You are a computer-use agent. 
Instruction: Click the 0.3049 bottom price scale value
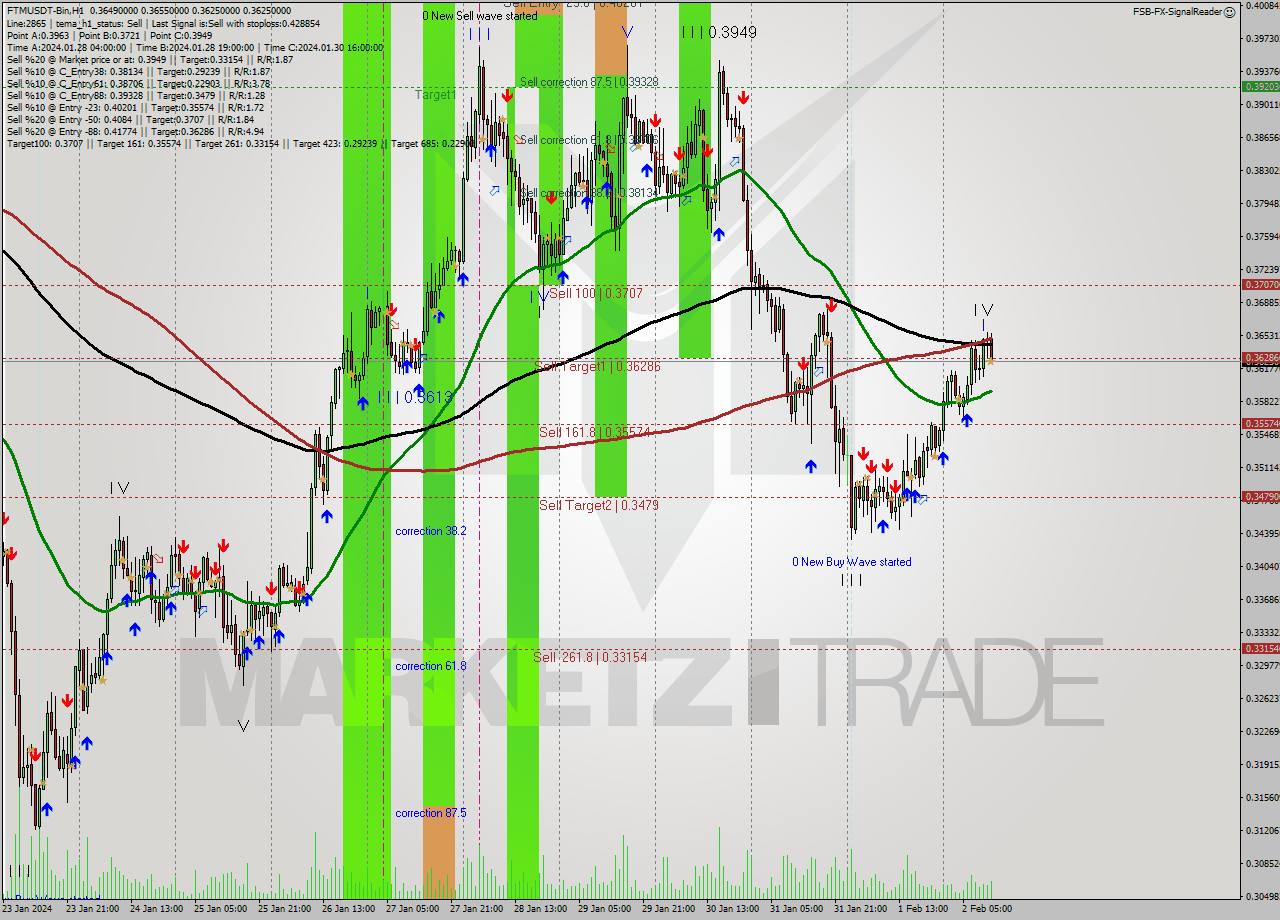(x=1262, y=896)
